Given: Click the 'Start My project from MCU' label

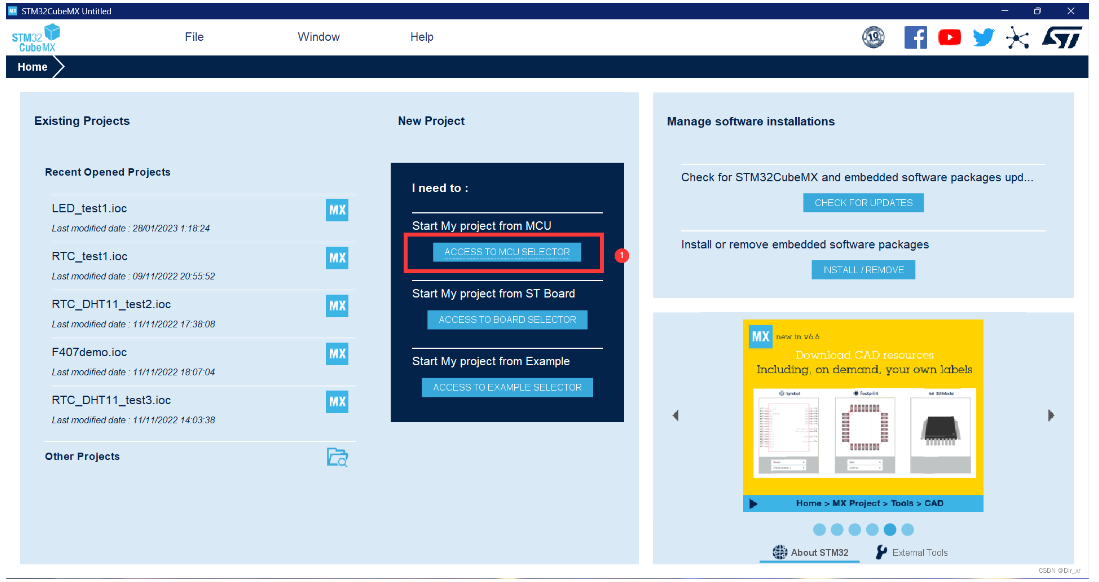Looking at the screenshot, I should pyautogui.click(x=482, y=226).
